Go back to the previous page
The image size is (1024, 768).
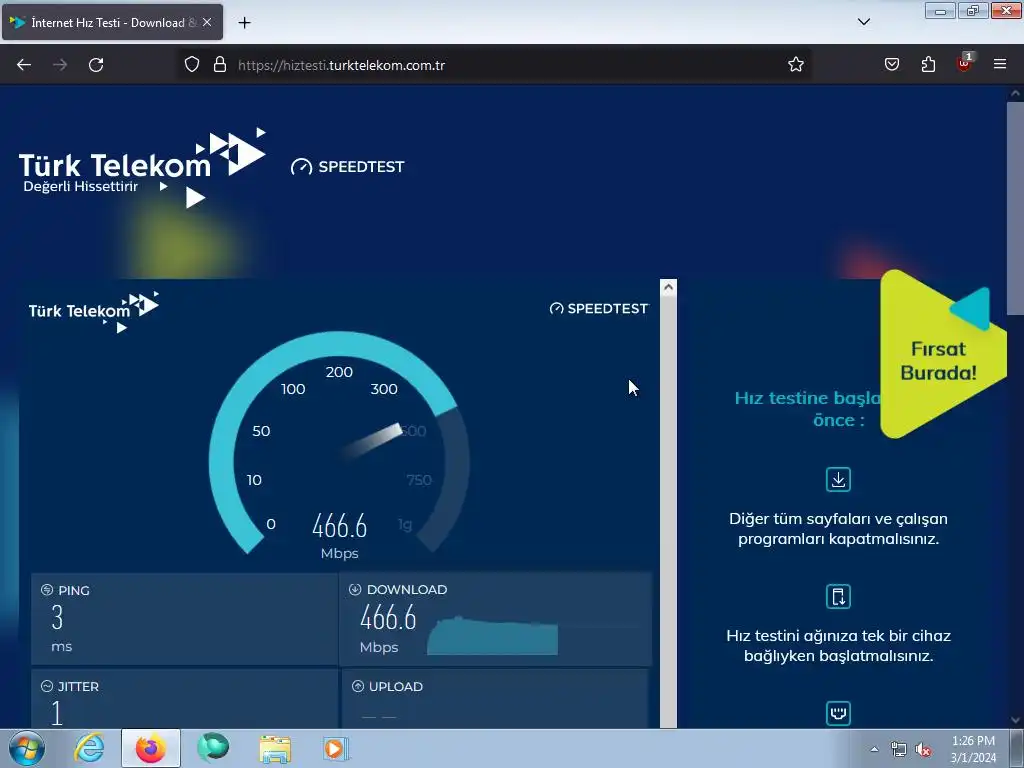(x=24, y=65)
